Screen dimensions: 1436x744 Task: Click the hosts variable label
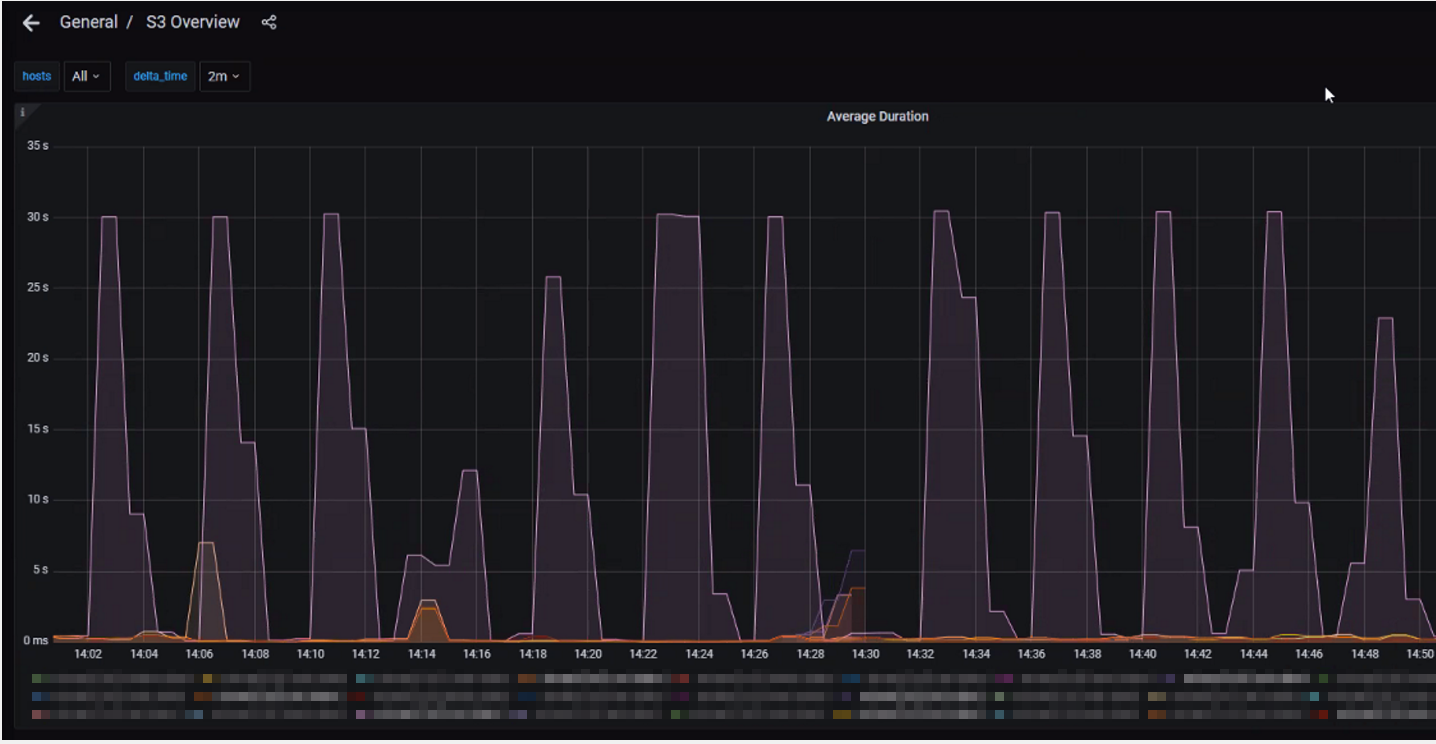(37, 76)
